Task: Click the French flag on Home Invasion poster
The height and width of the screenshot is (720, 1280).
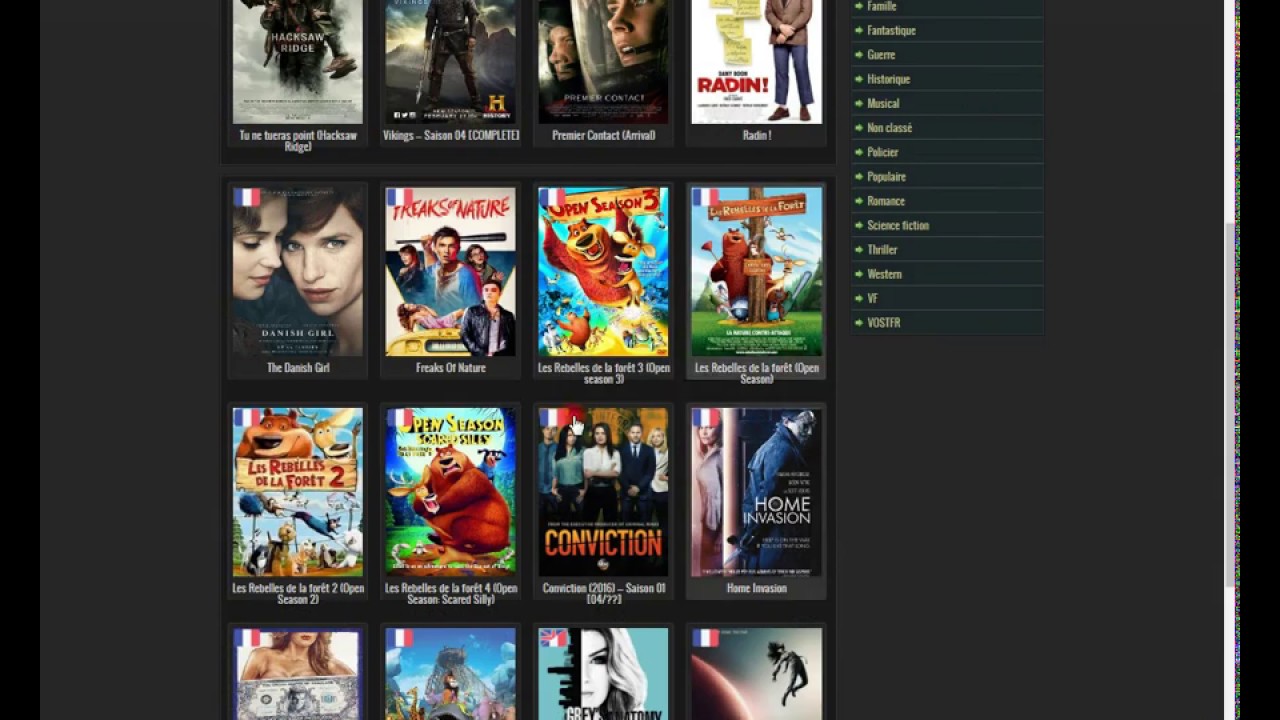Action: (705, 417)
